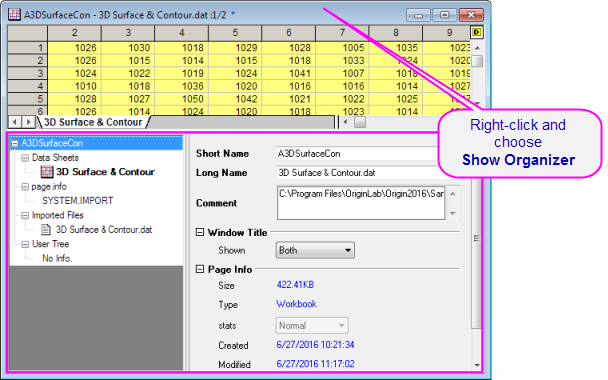Image resolution: width=608 pixels, height=380 pixels.
Task: Click the 3D Surface & Contour.dat file icon
Action: click(46, 230)
